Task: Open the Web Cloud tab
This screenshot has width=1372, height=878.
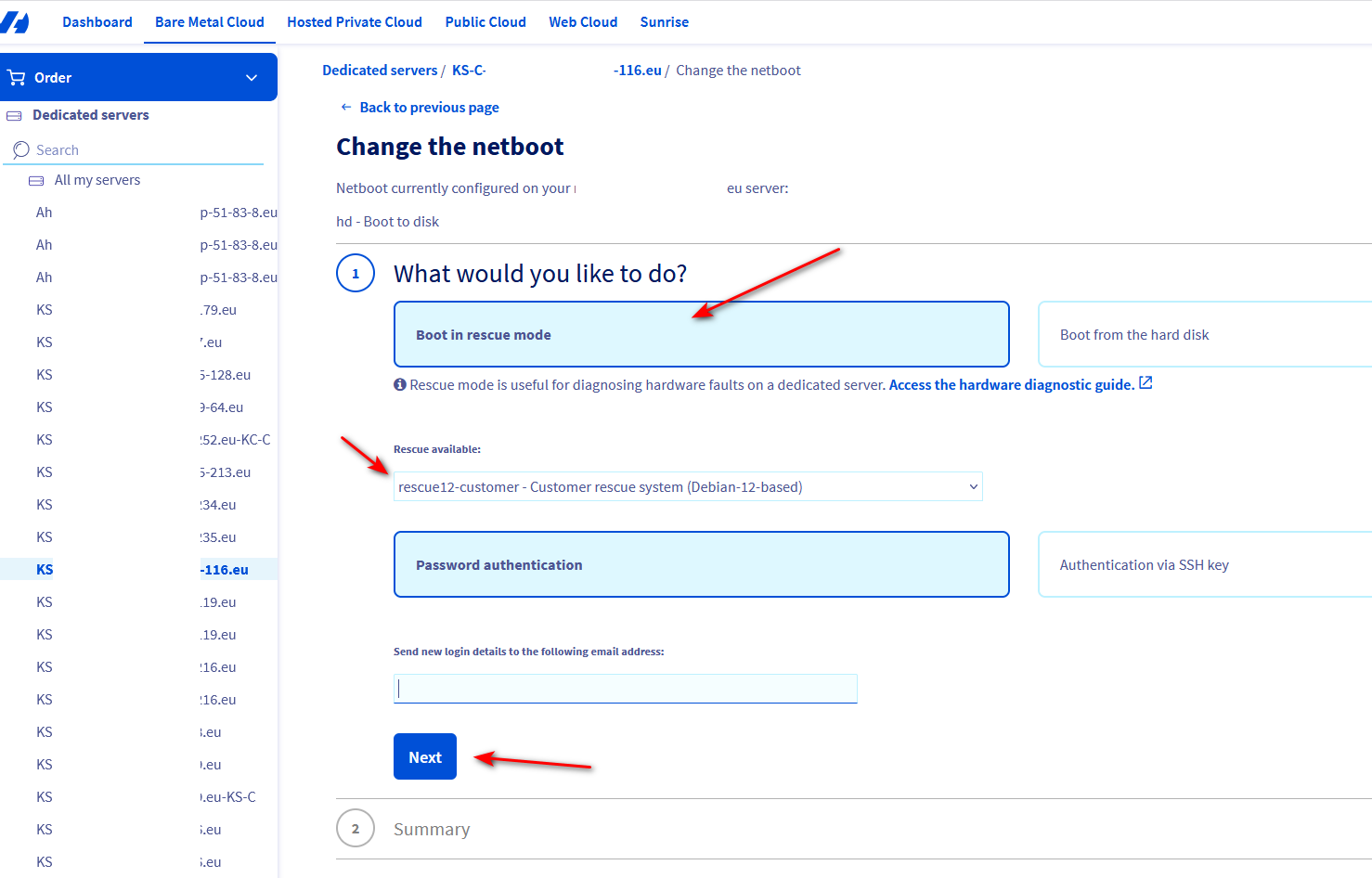Action: coord(583,22)
